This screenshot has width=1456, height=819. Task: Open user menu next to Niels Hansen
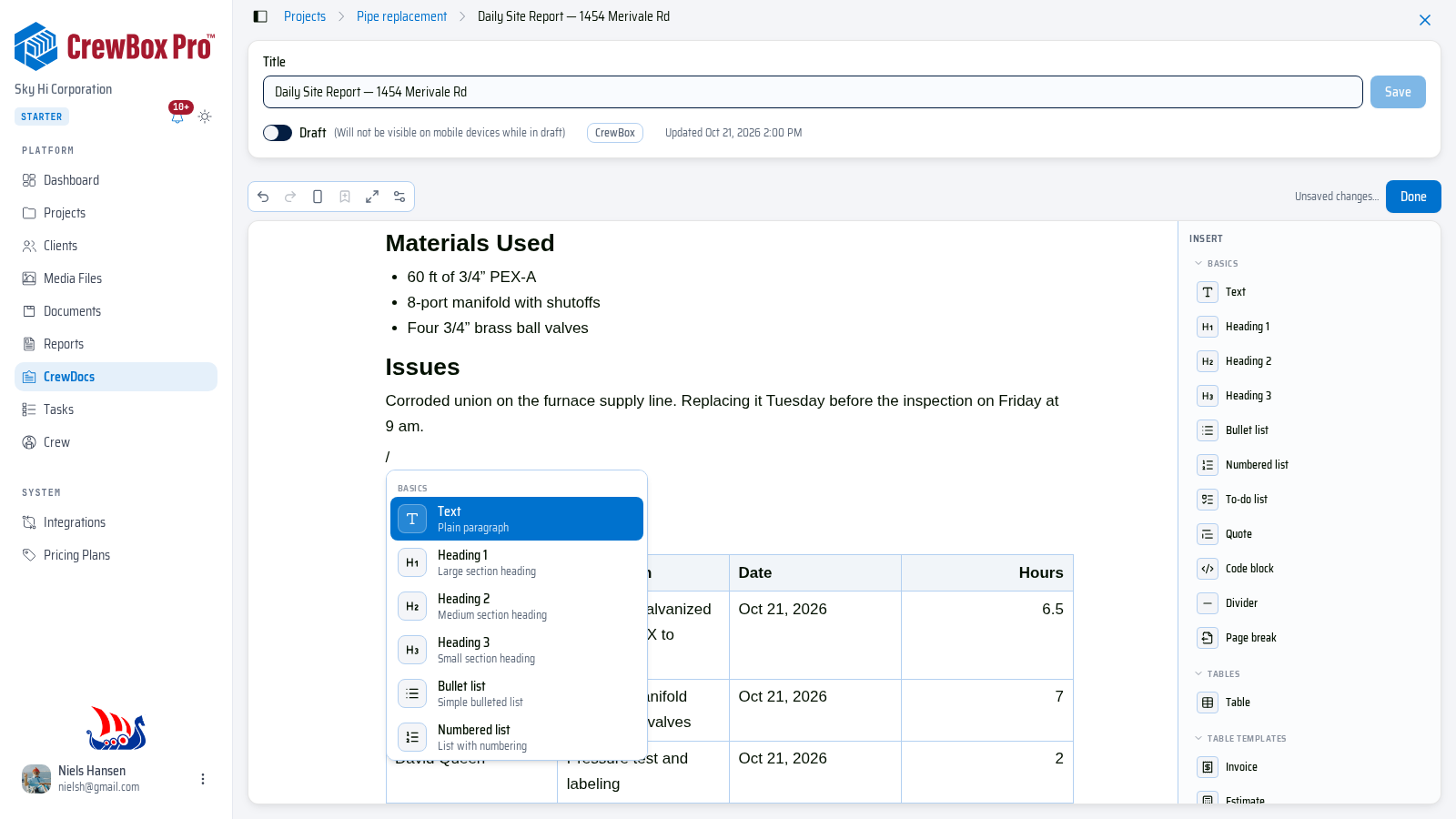click(203, 779)
